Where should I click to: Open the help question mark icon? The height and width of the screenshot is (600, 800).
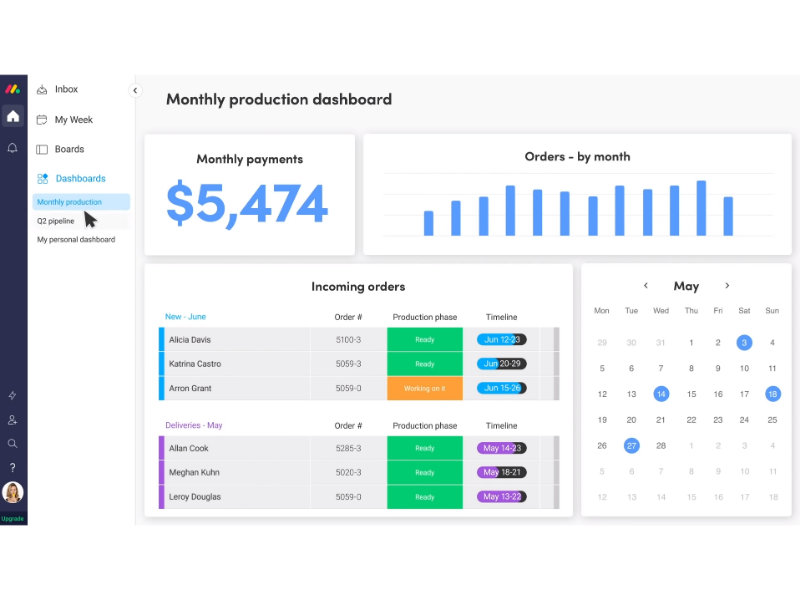coord(13,467)
